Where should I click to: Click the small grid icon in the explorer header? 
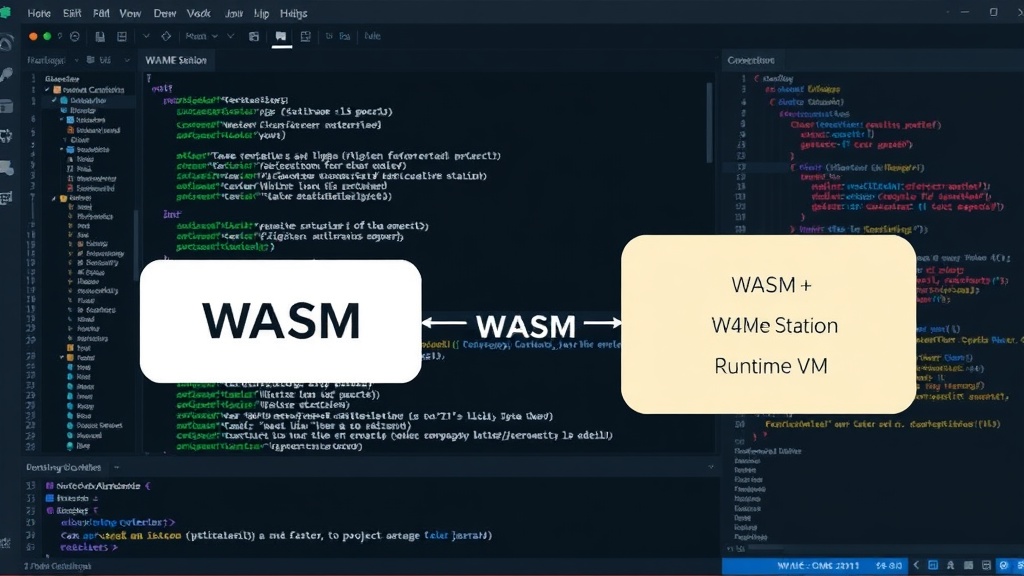91,60
